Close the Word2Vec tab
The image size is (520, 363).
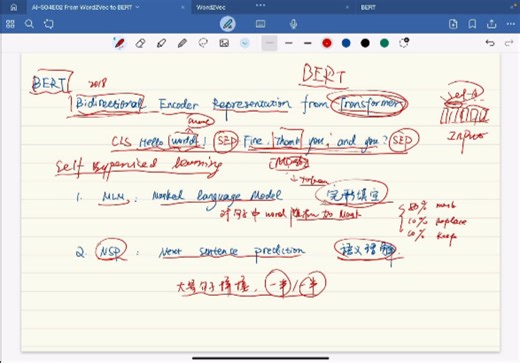coord(347,7)
